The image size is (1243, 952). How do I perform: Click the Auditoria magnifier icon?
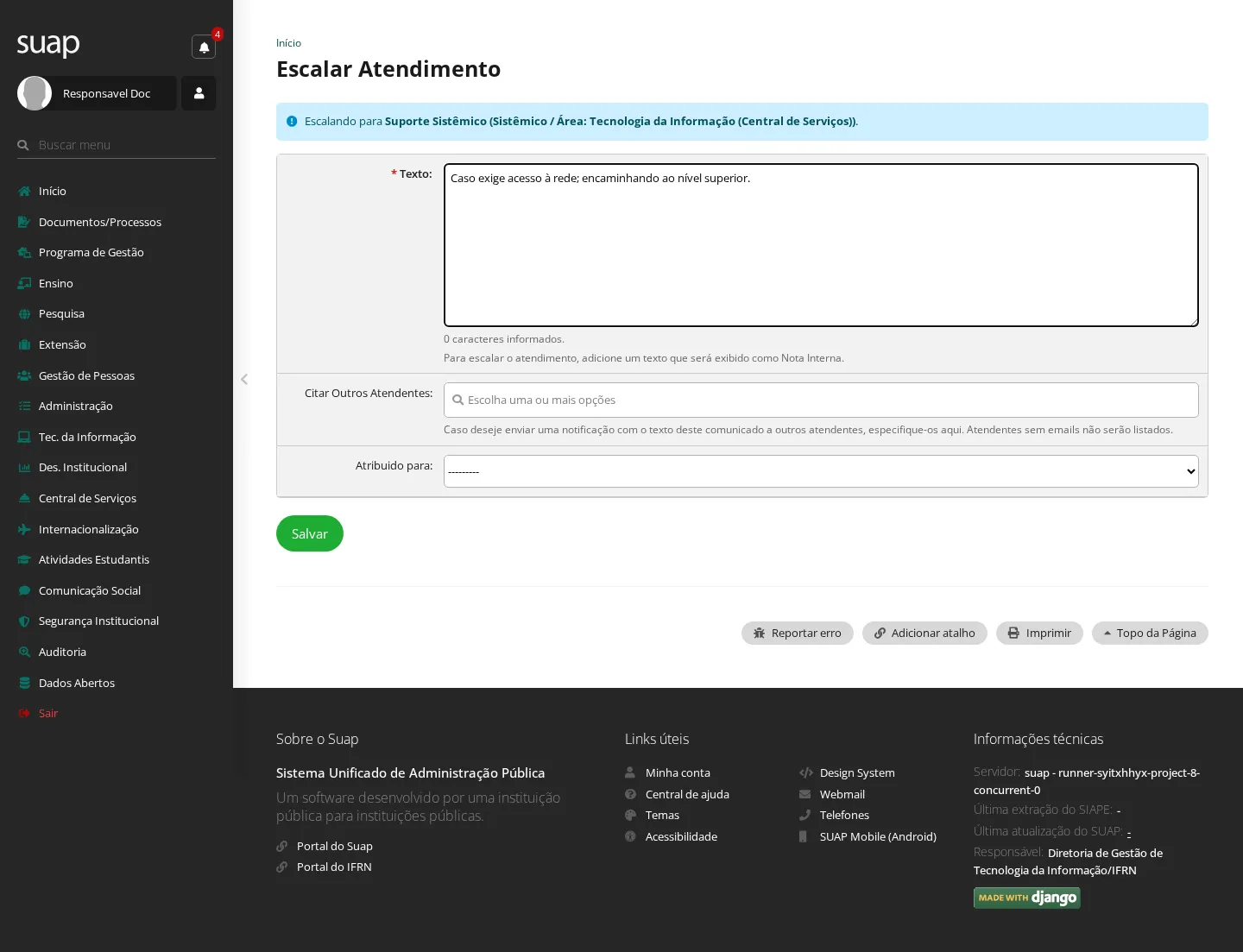click(x=24, y=652)
